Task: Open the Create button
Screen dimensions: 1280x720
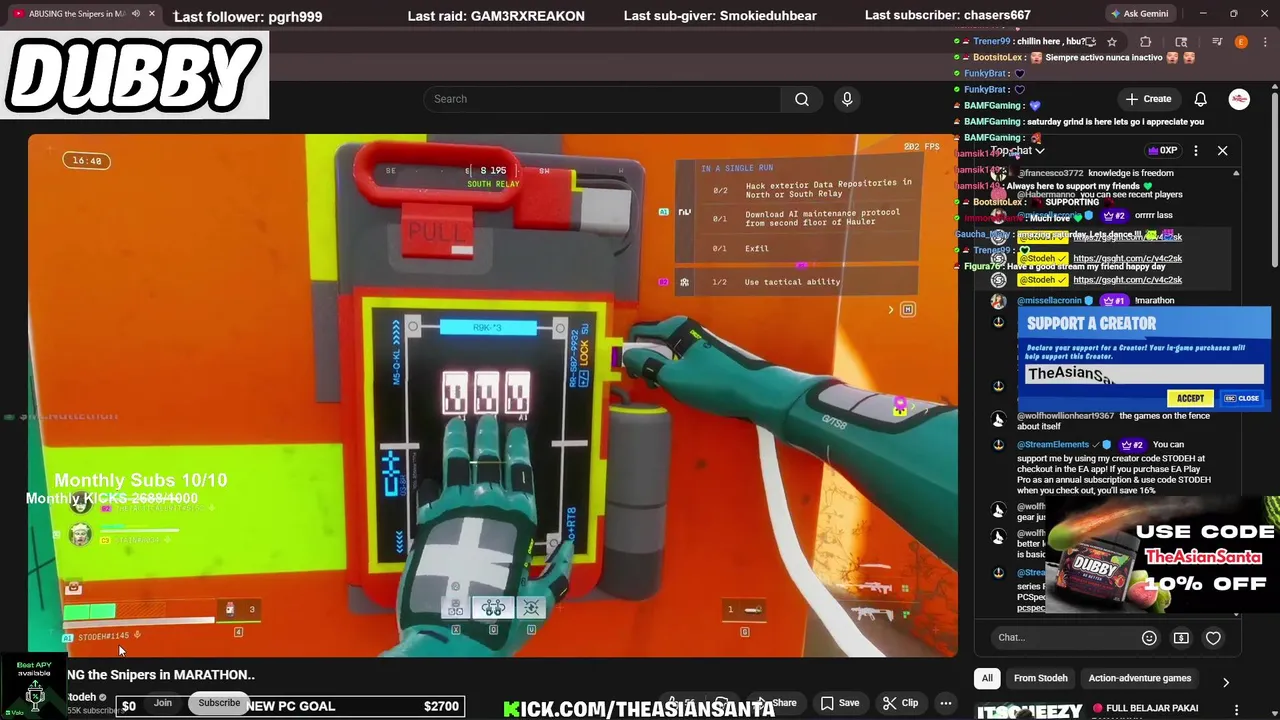Action: [x=1148, y=99]
